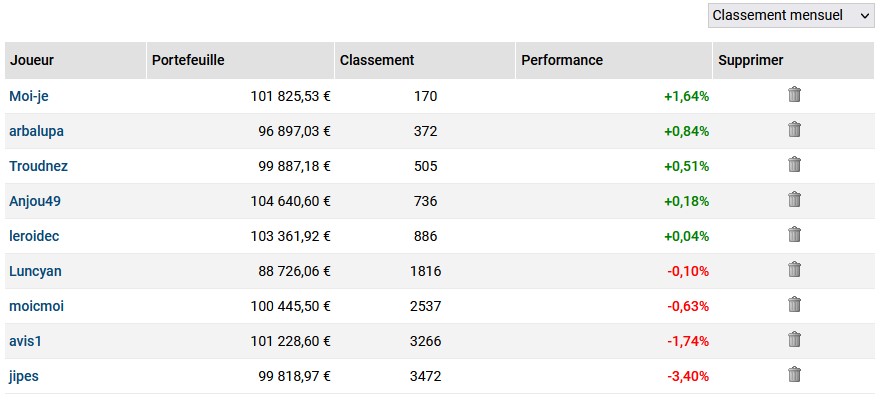This screenshot has height=400, width=881.
Task: Remove leroidec with the trash icon
Action: tap(794, 234)
